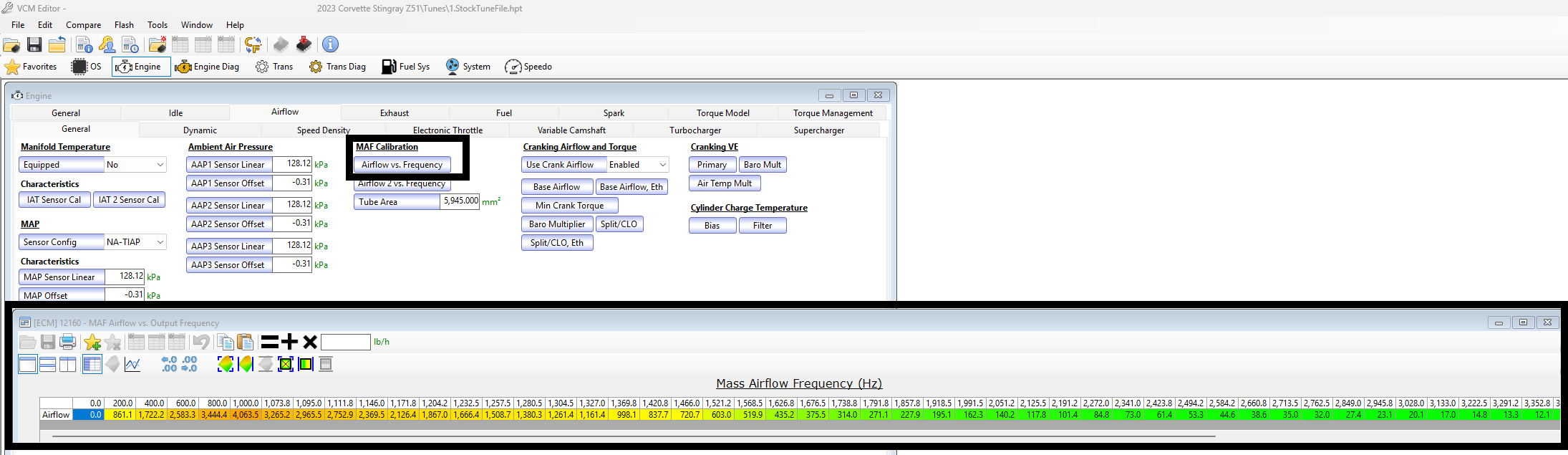Click the equals (set value) icon

pyautogui.click(x=270, y=342)
